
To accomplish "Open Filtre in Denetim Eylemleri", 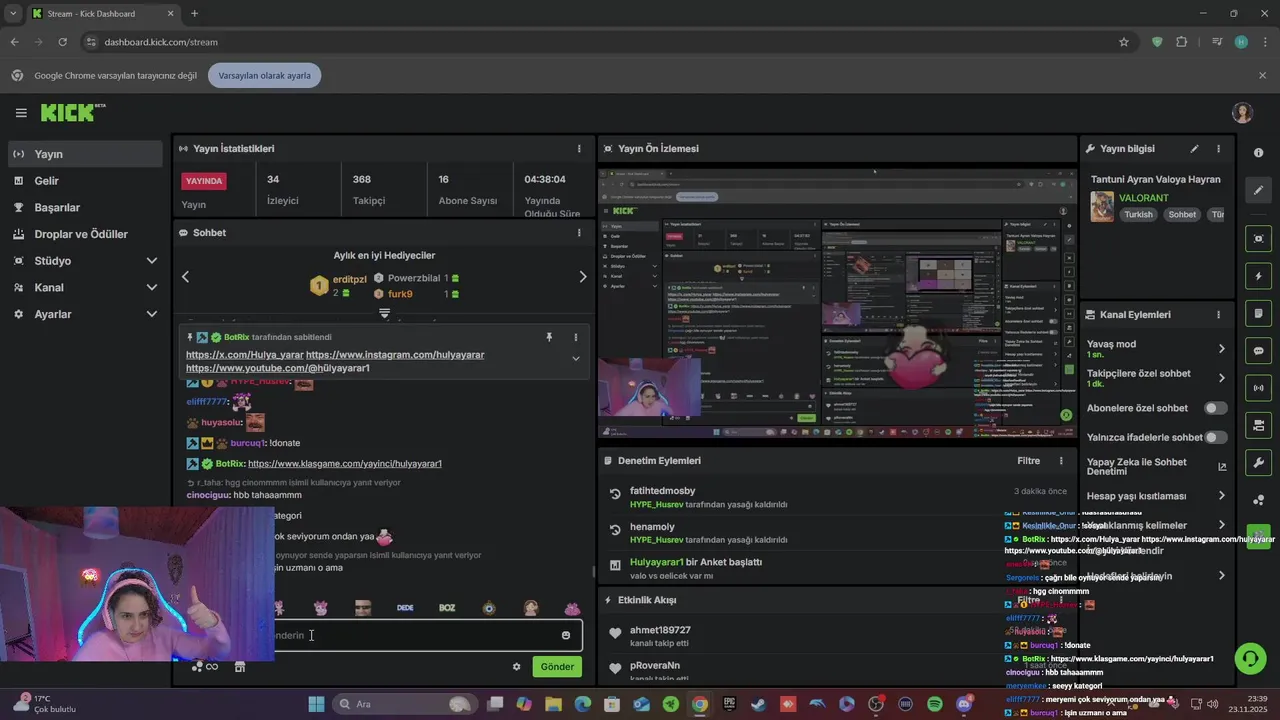I will [x=1029, y=461].
